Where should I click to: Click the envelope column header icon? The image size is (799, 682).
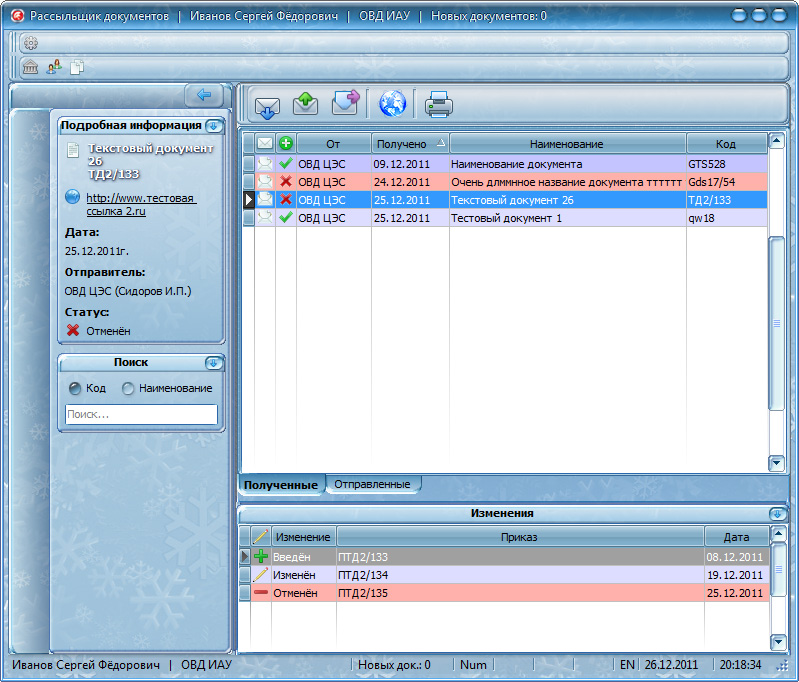click(x=264, y=144)
